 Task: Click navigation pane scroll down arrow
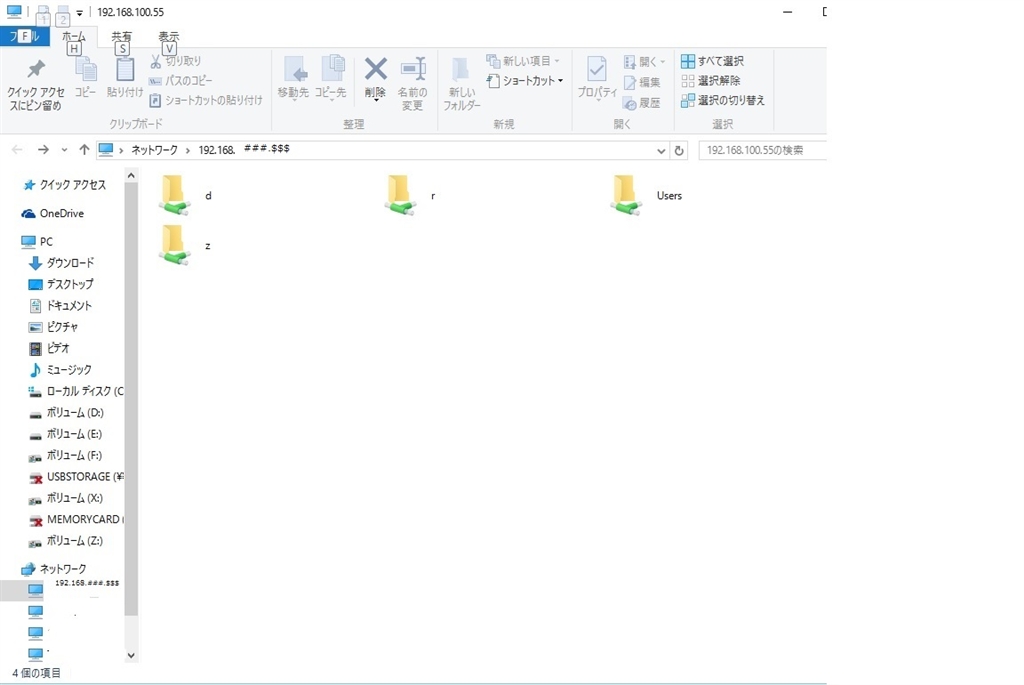tap(131, 655)
